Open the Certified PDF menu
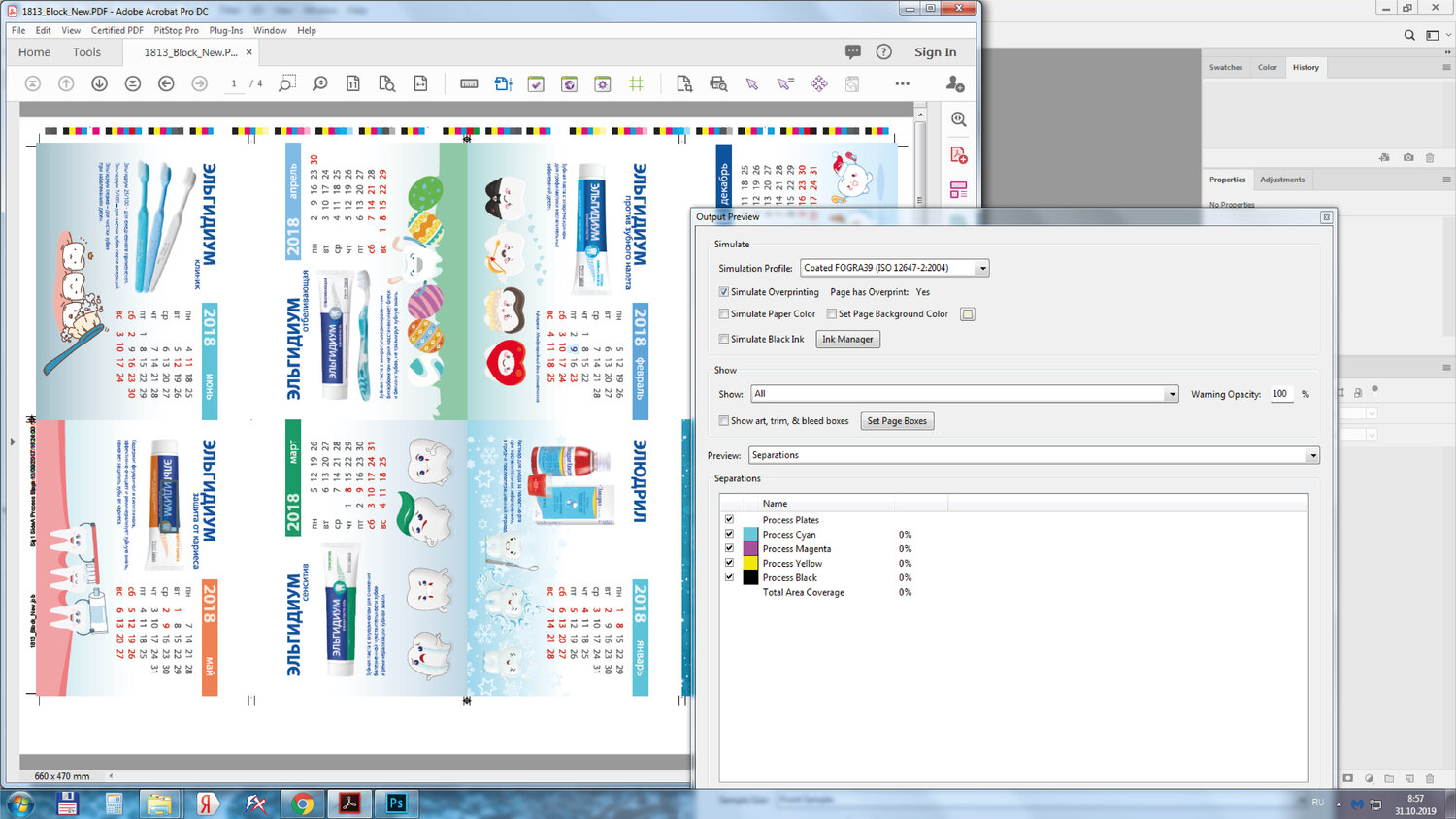Screen dimensions: 1456x819 (x=117, y=30)
